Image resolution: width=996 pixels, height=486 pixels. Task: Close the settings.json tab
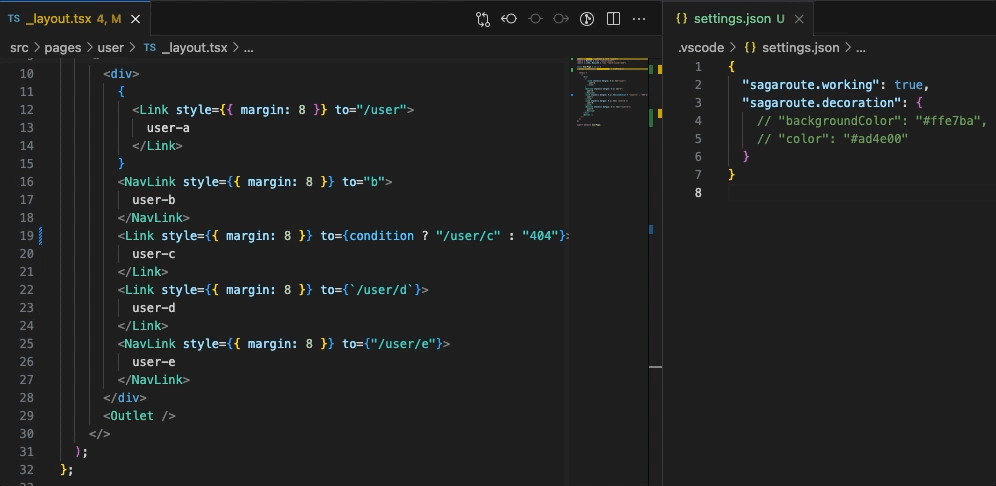point(799,19)
